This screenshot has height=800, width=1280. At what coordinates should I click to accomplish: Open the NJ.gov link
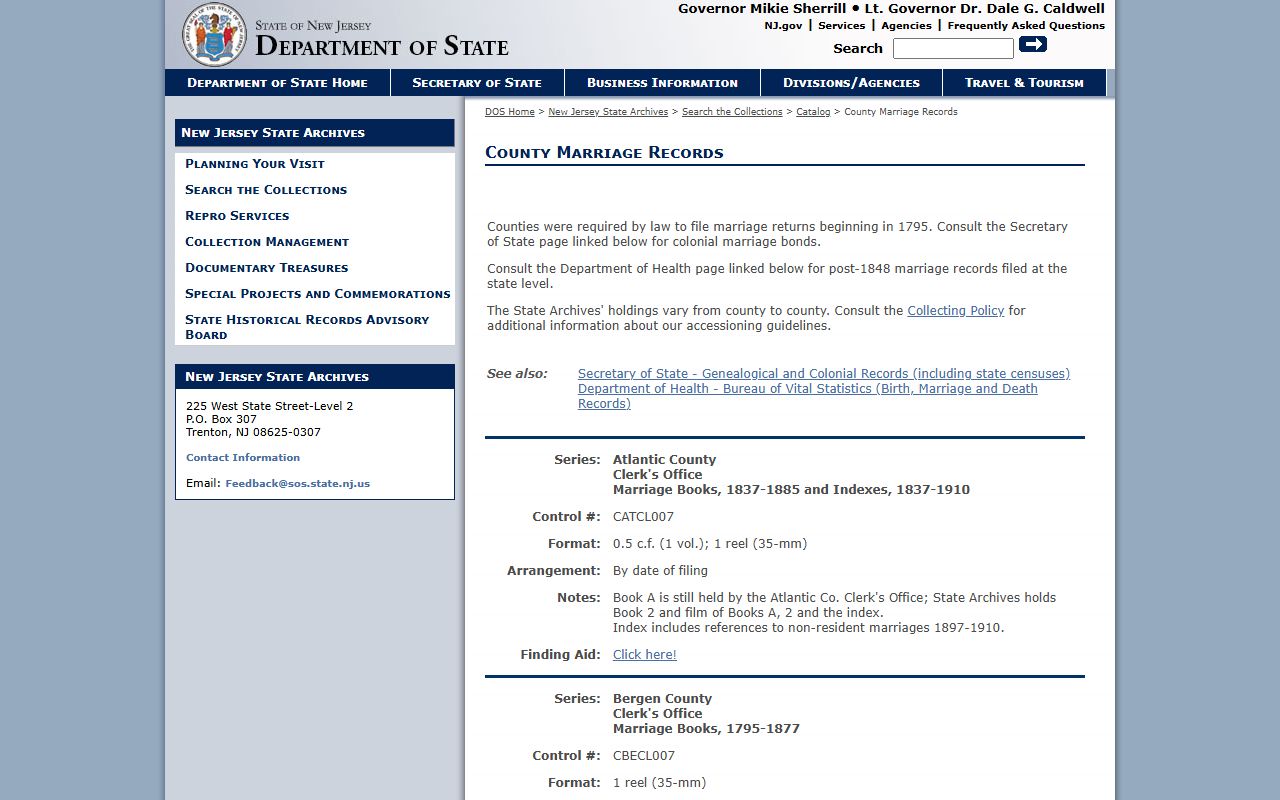pyautogui.click(x=783, y=26)
